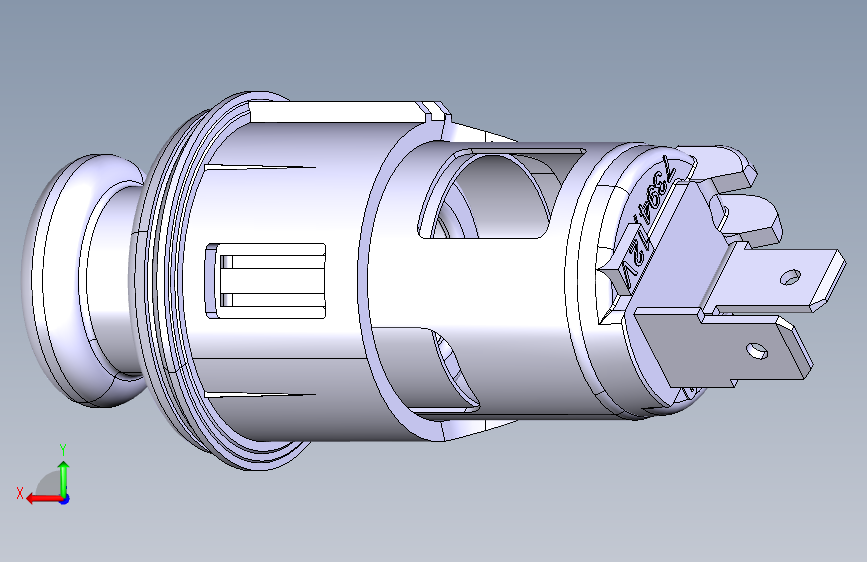Viewport: 867px width, 562px height.
Task: Select the rounded knob on the model's left
Action: coord(83,280)
